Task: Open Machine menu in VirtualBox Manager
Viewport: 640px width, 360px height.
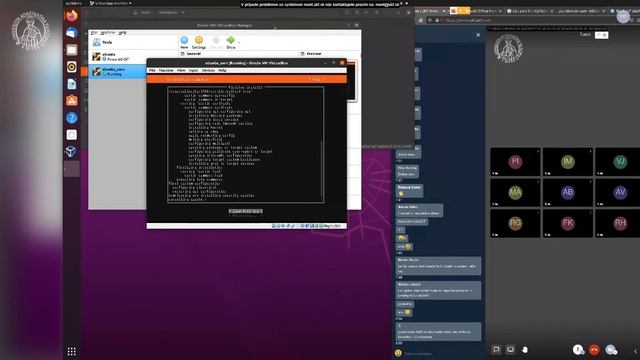Action: click(x=108, y=33)
